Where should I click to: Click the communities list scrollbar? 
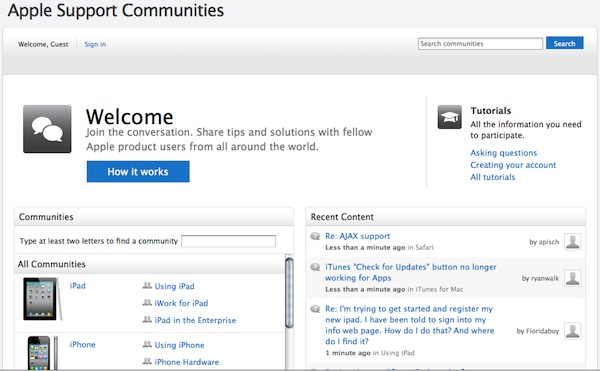290,293
